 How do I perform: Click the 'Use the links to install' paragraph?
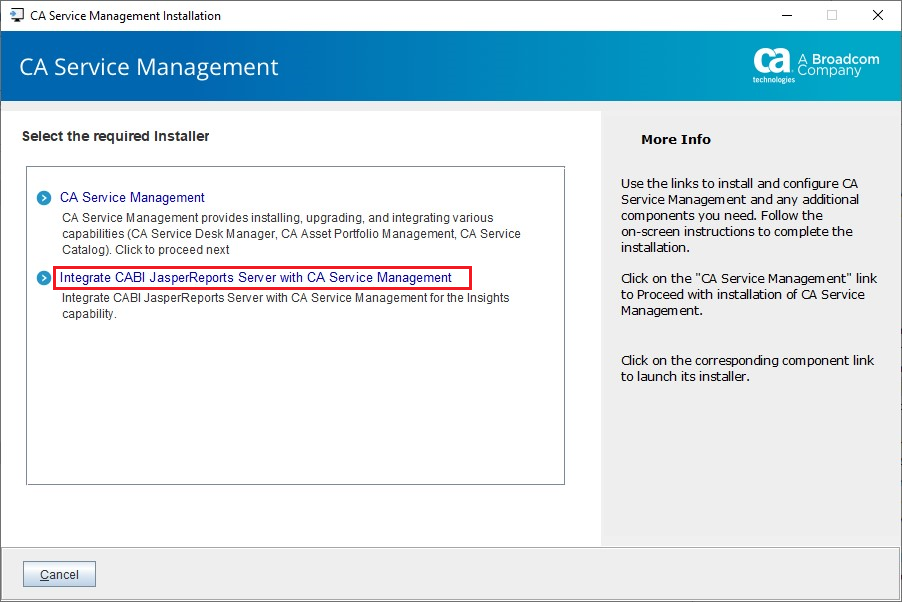(740, 215)
